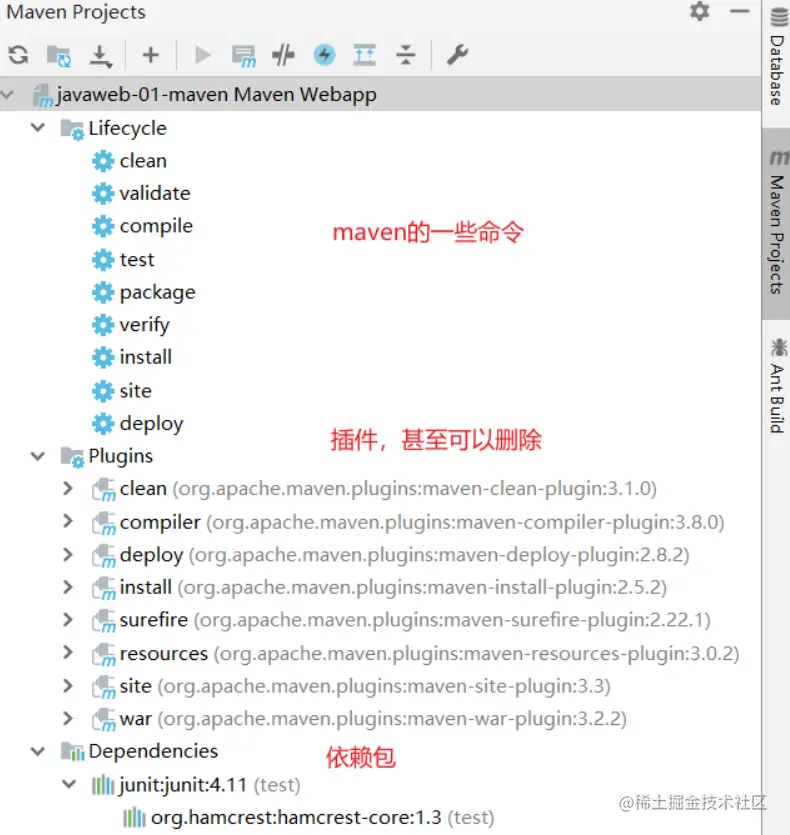Expand the install plugin chevron
Viewport: 790px width, 835px height.
[x=68, y=587]
